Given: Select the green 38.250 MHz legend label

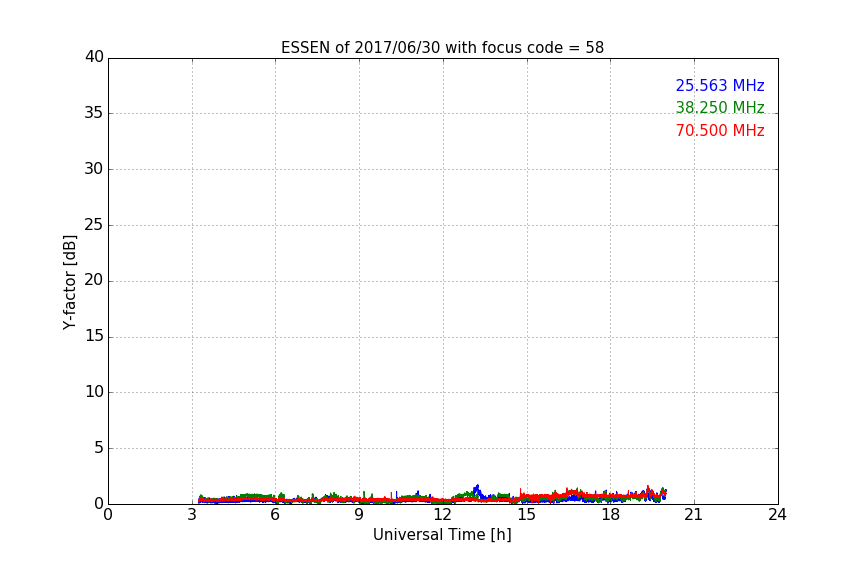Looking at the screenshot, I should point(720,107).
